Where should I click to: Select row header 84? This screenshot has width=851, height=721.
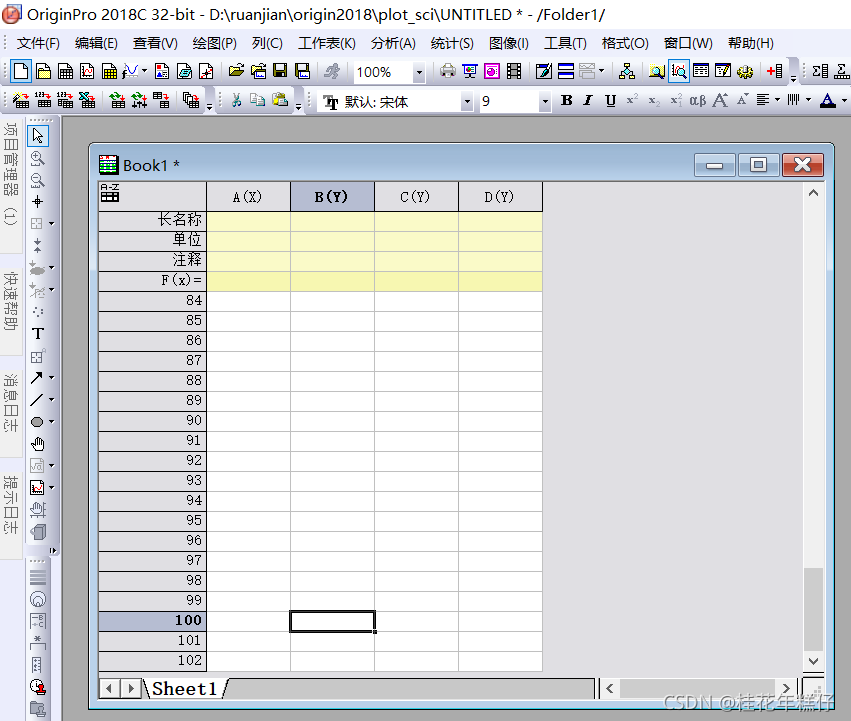tap(153, 301)
